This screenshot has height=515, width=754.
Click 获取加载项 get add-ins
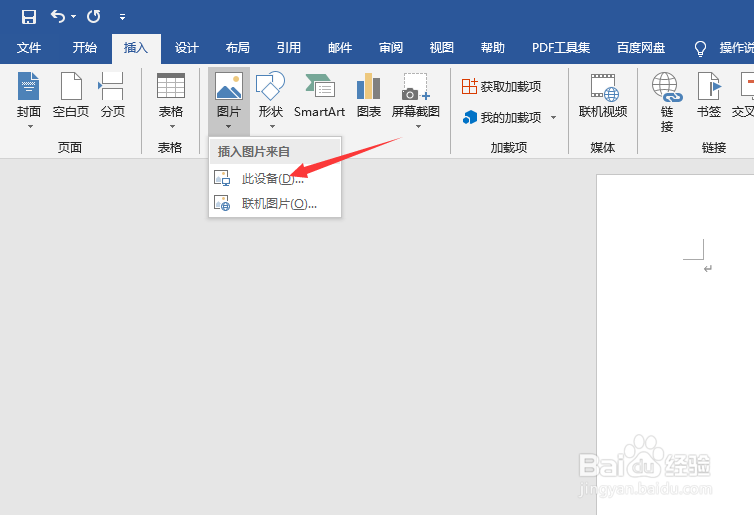click(x=502, y=87)
